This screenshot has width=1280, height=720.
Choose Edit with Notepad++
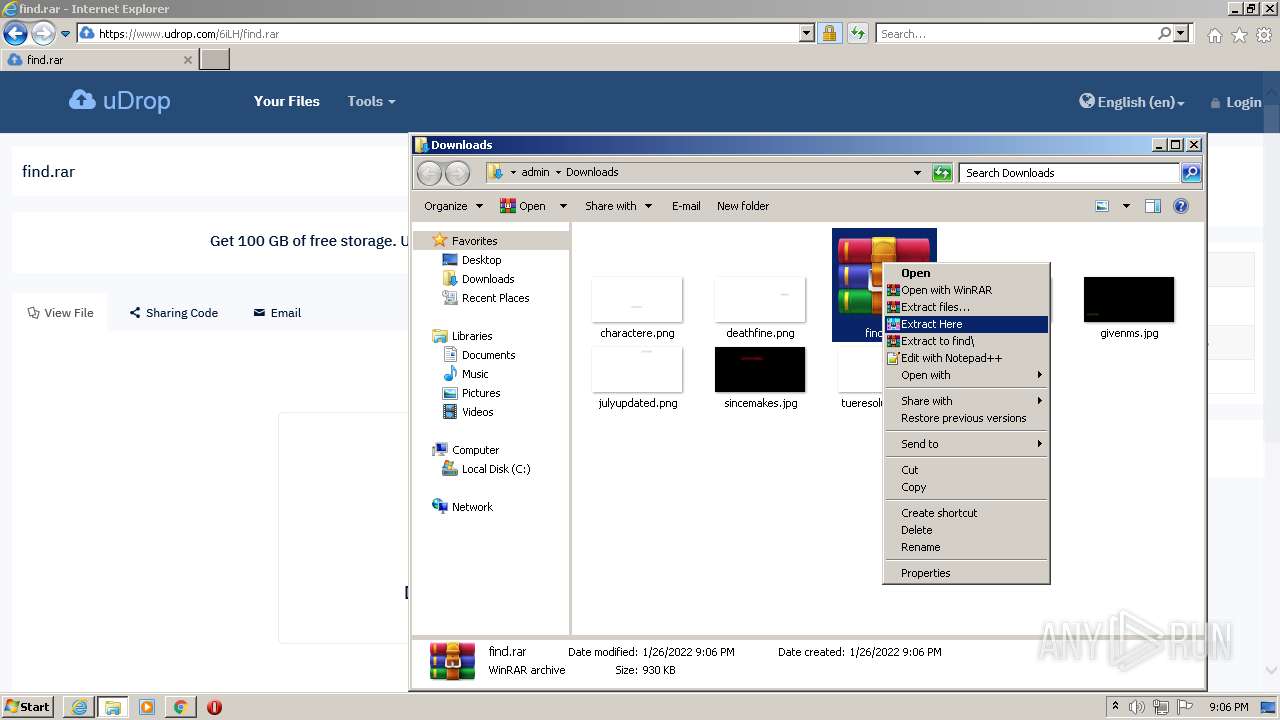pyautogui.click(x=966, y=358)
